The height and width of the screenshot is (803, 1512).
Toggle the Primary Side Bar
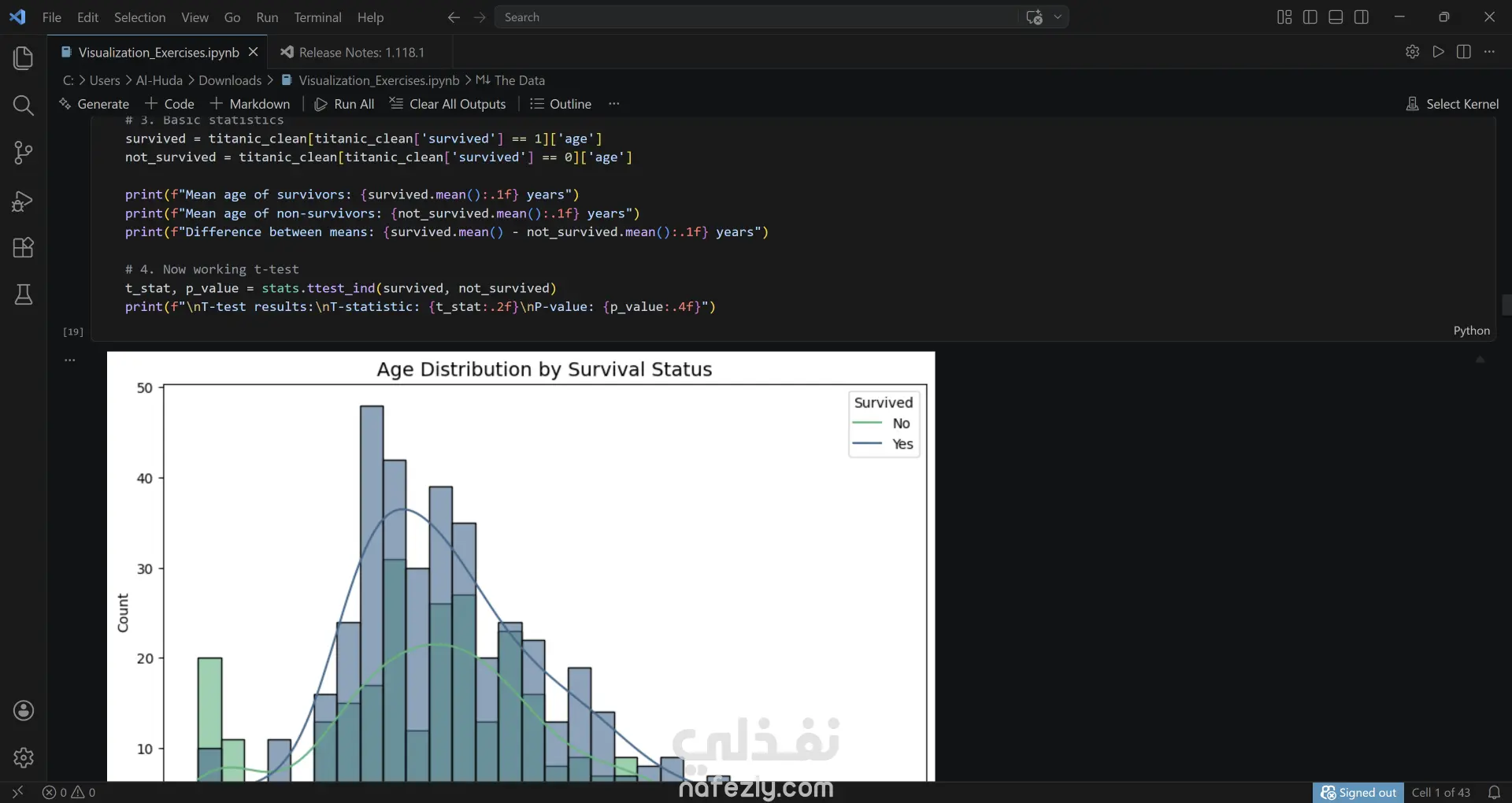click(x=1310, y=17)
